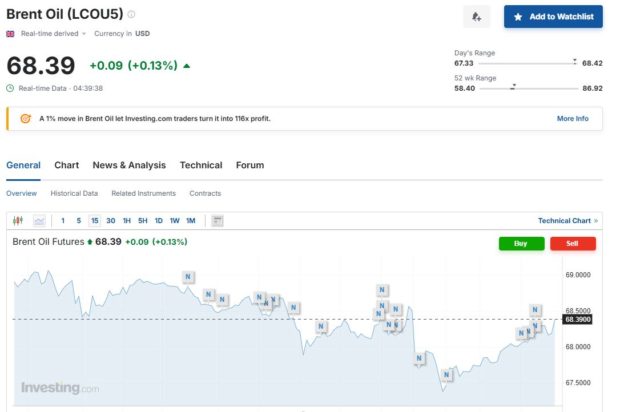Open the News & Analysis tab
620x412 pixels.
(129, 165)
